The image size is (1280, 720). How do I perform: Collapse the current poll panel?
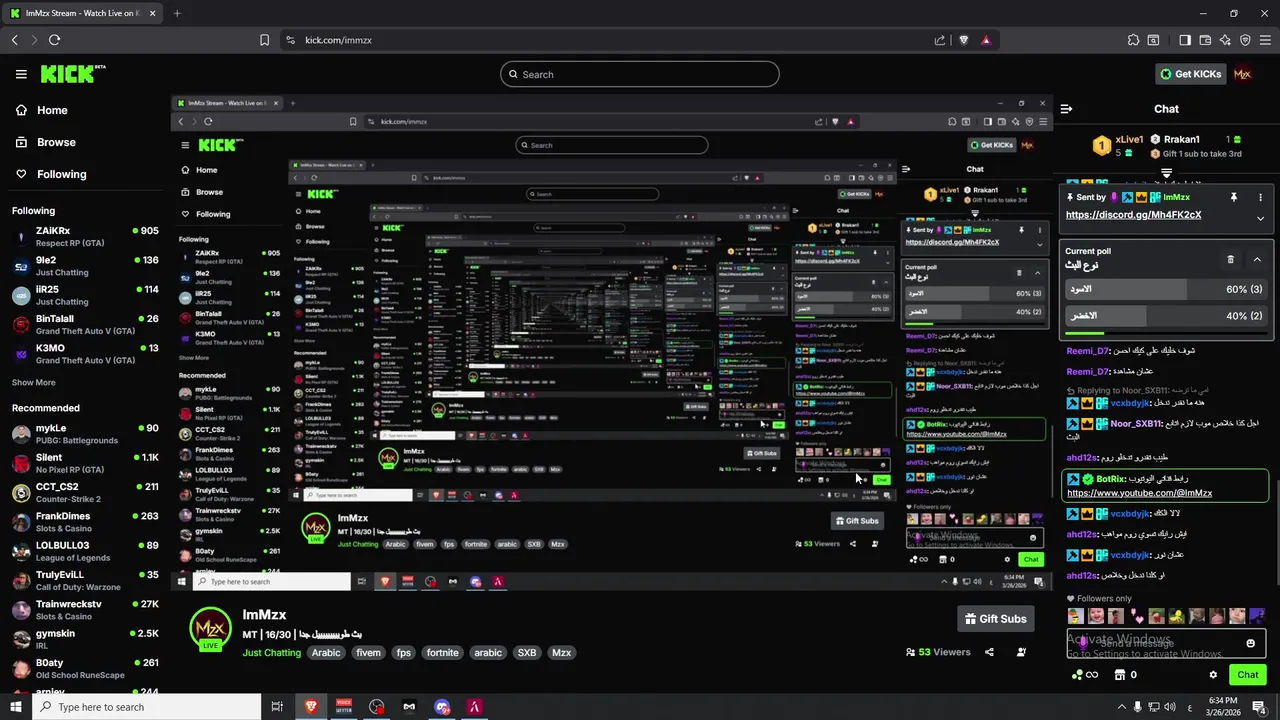pyautogui.click(x=1257, y=259)
